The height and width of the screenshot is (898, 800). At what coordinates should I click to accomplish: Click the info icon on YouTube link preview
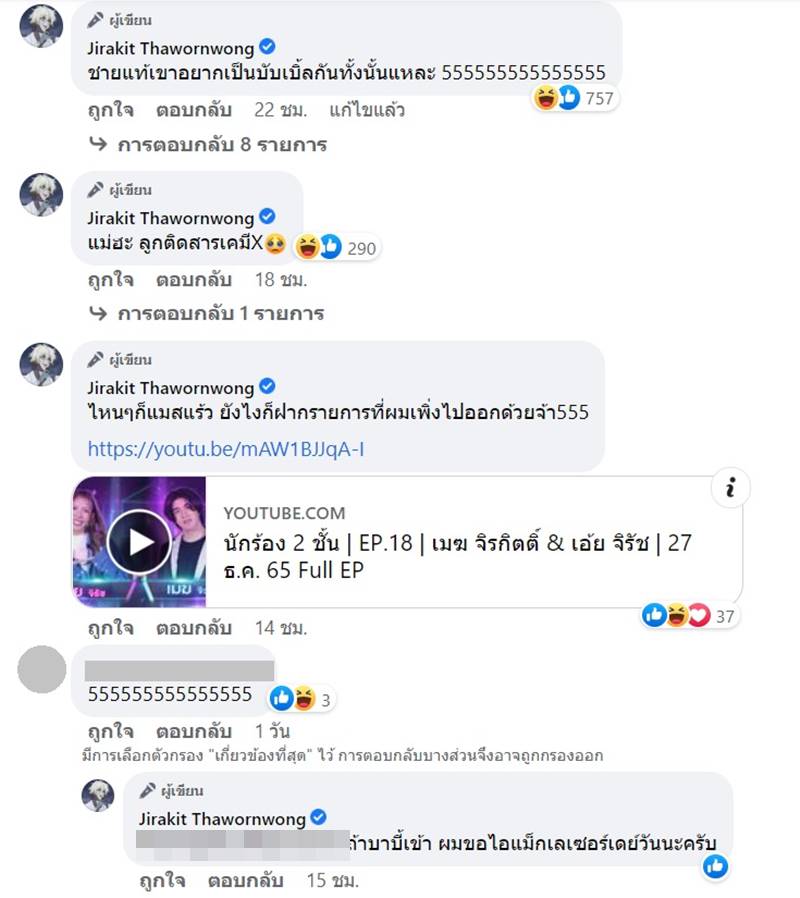pos(730,488)
